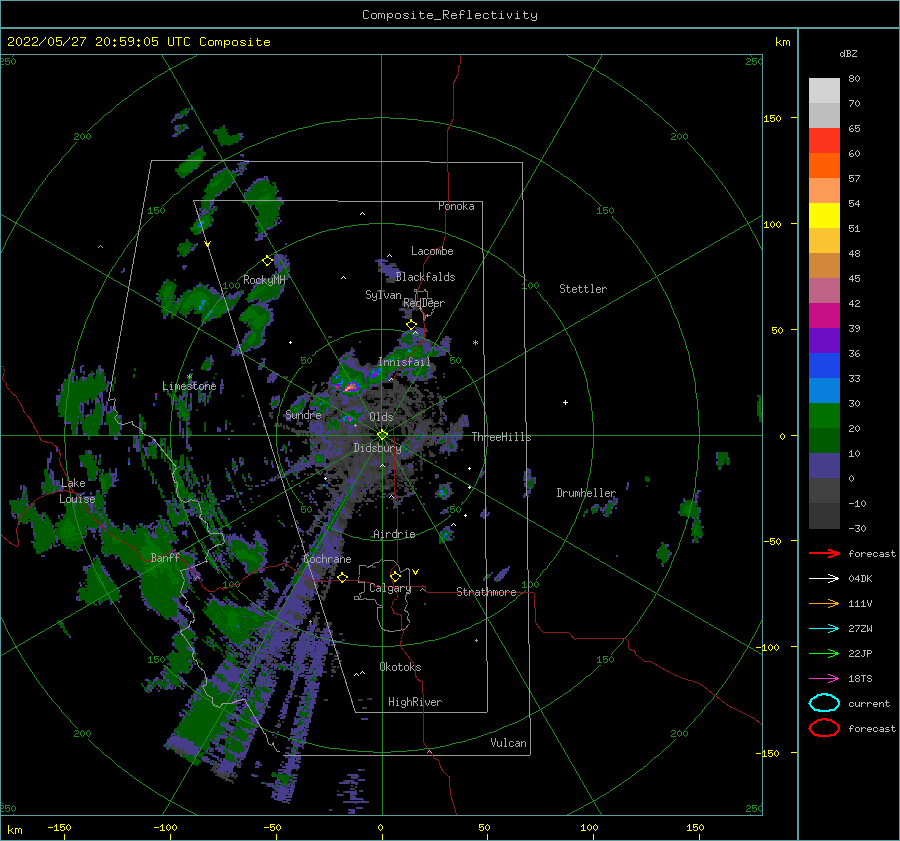Select the Lacombe city label
900x841 pixels.
click(x=432, y=251)
